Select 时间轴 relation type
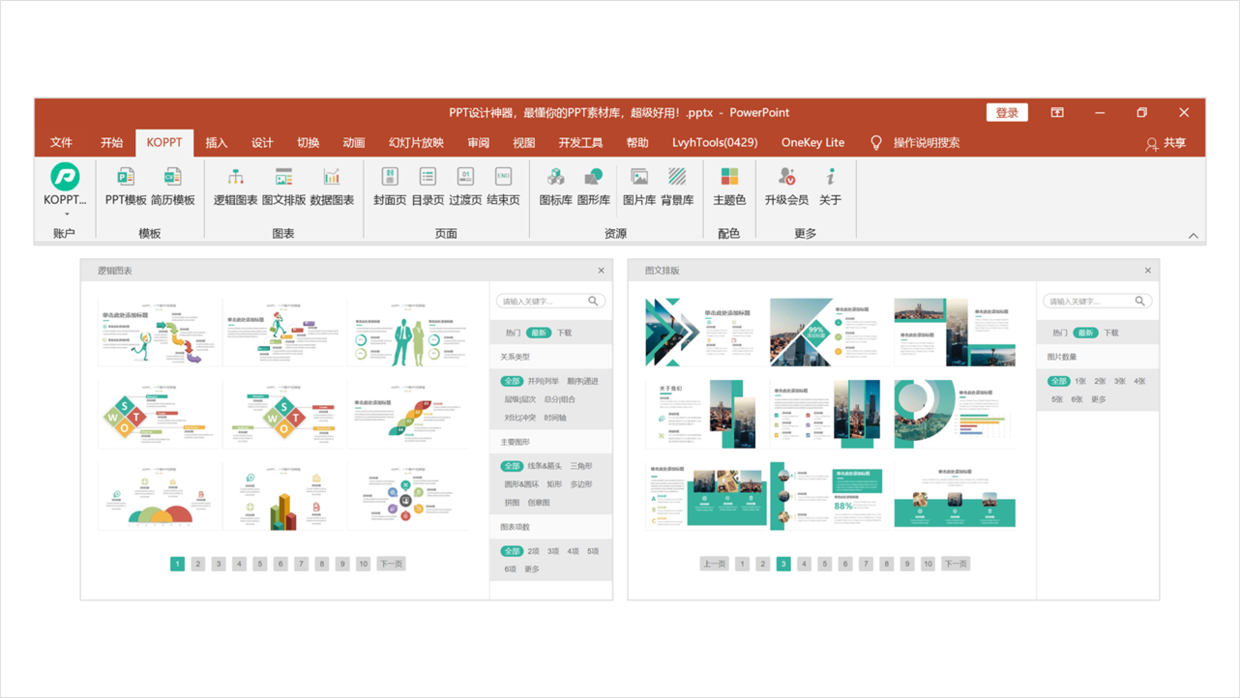 [555, 418]
